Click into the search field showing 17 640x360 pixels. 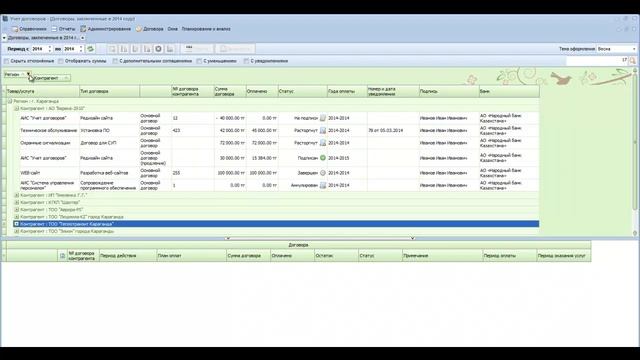pyautogui.click(x=597, y=61)
